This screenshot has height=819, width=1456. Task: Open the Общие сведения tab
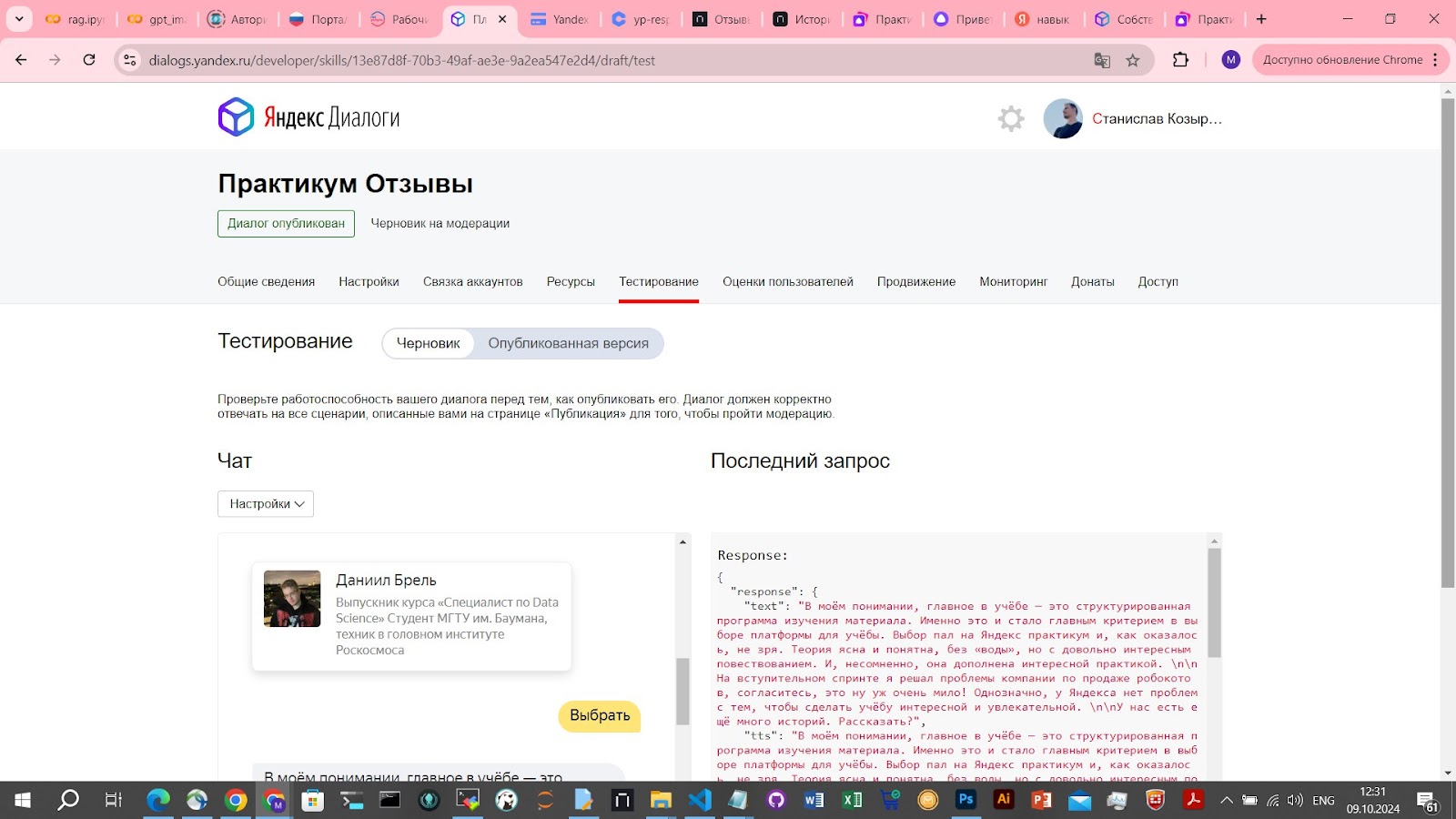[x=266, y=282]
